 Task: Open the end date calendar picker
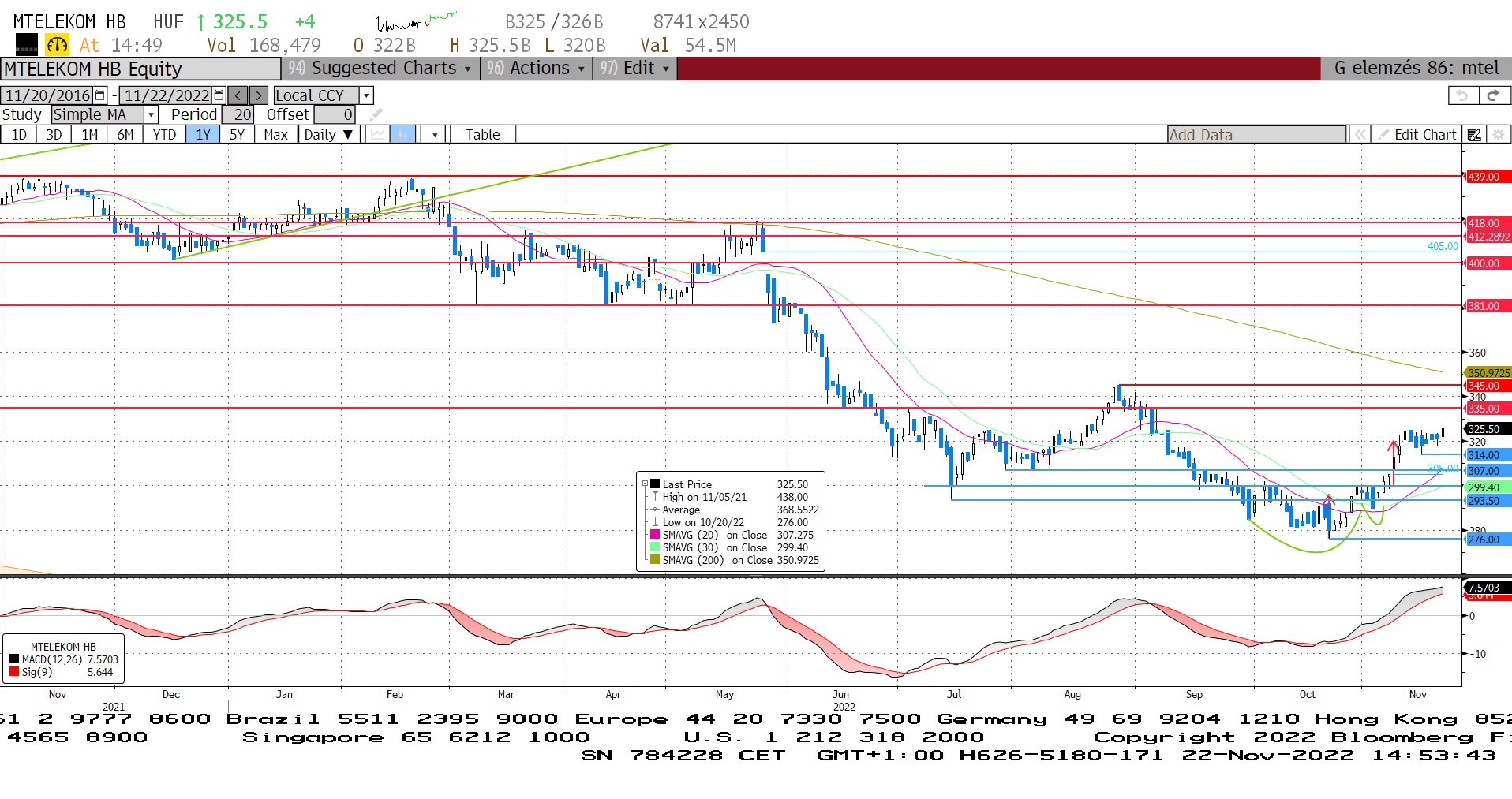pos(219,95)
